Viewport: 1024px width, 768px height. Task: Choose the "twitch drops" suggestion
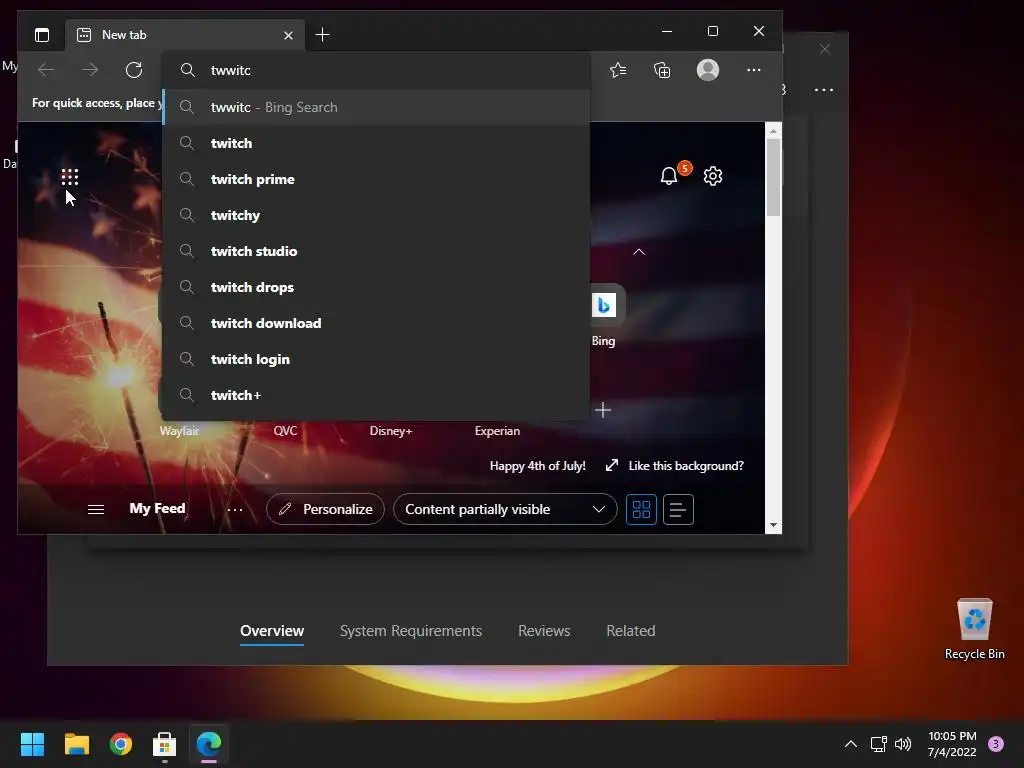pyautogui.click(x=377, y=287)
